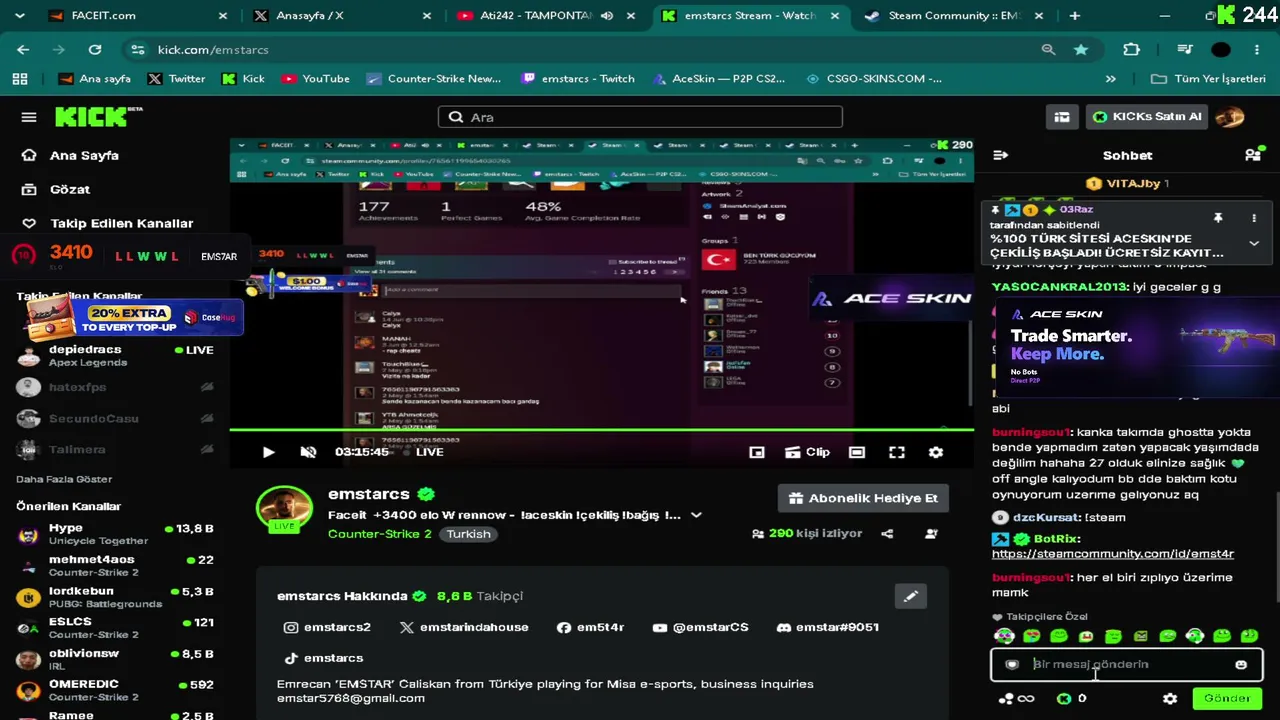Open Gözat in sidebar
1280x720 pixels.
[69, 189]
